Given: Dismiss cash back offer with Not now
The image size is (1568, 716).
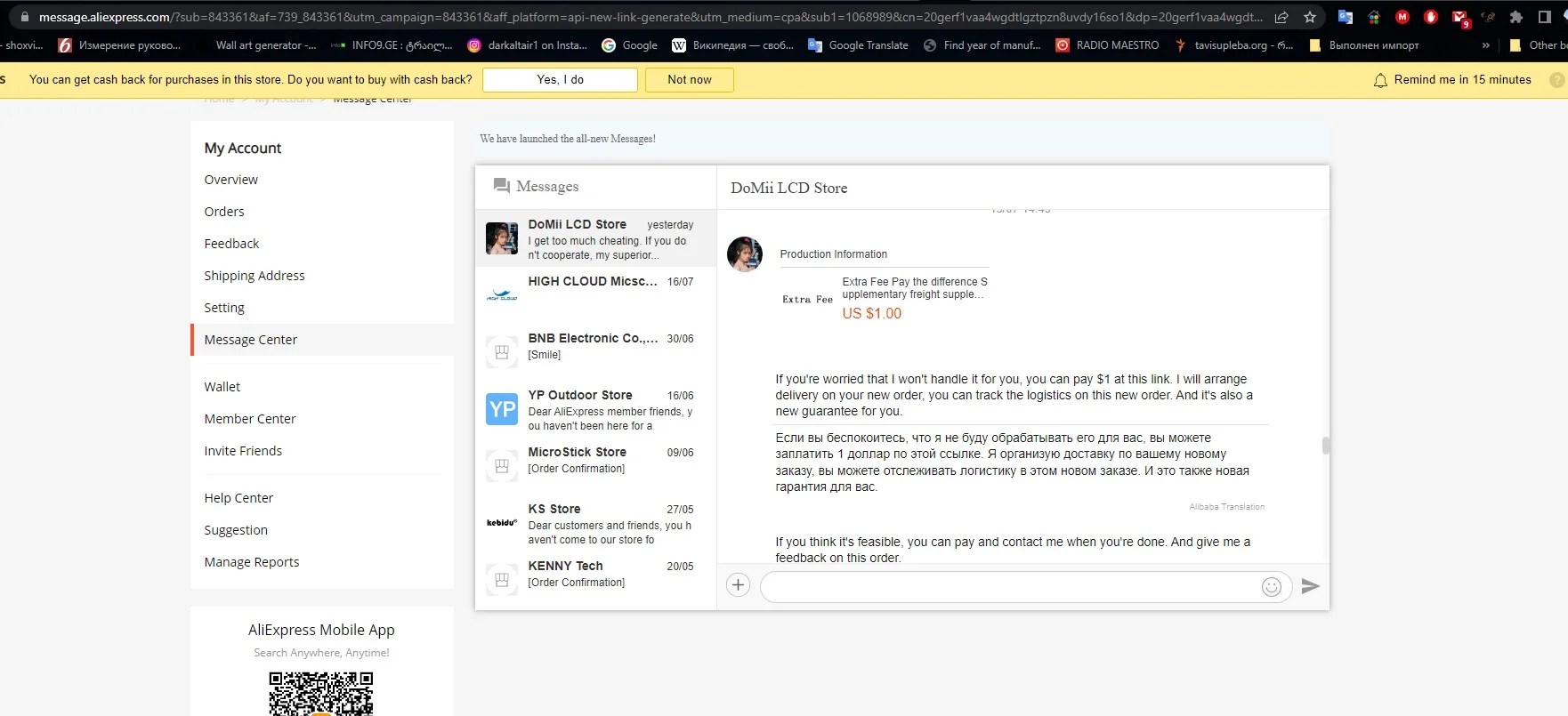Looking at the screenshot, I should (x=690, y=80).
